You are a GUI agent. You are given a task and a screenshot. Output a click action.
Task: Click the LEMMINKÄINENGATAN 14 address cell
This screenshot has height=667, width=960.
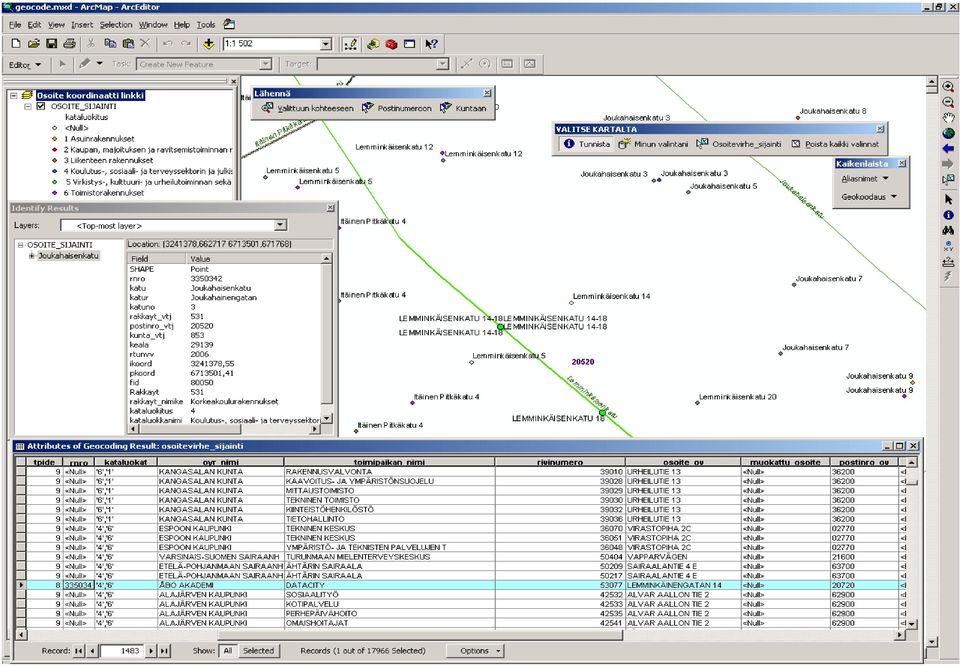point(683,586)
